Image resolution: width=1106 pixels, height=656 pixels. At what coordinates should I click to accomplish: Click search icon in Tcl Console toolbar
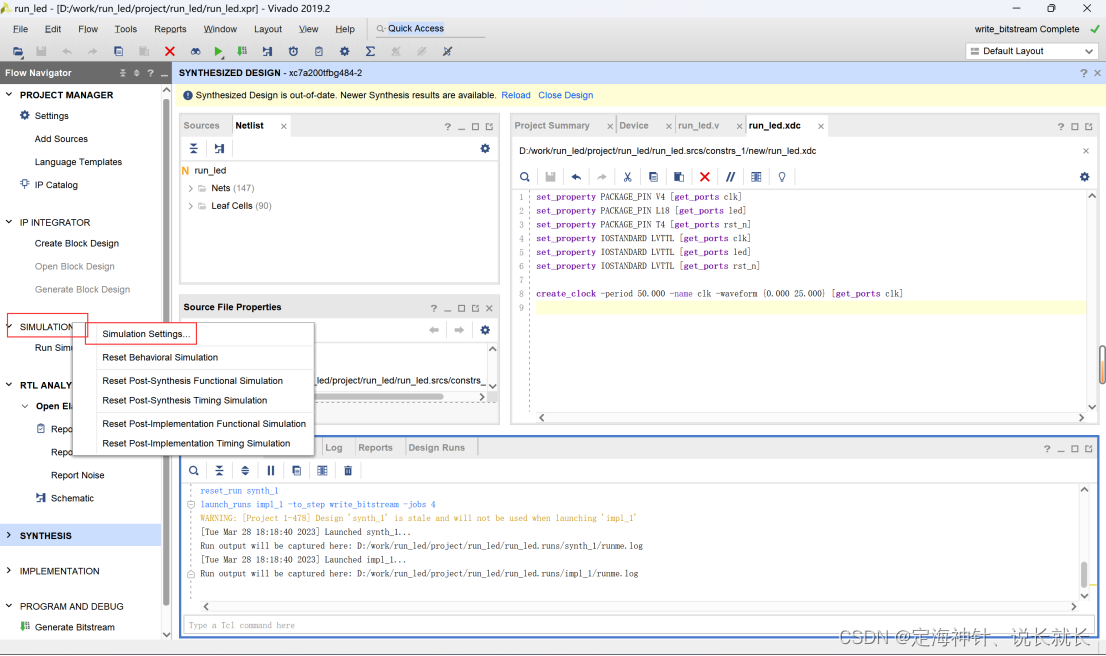[x=194, y=470]
